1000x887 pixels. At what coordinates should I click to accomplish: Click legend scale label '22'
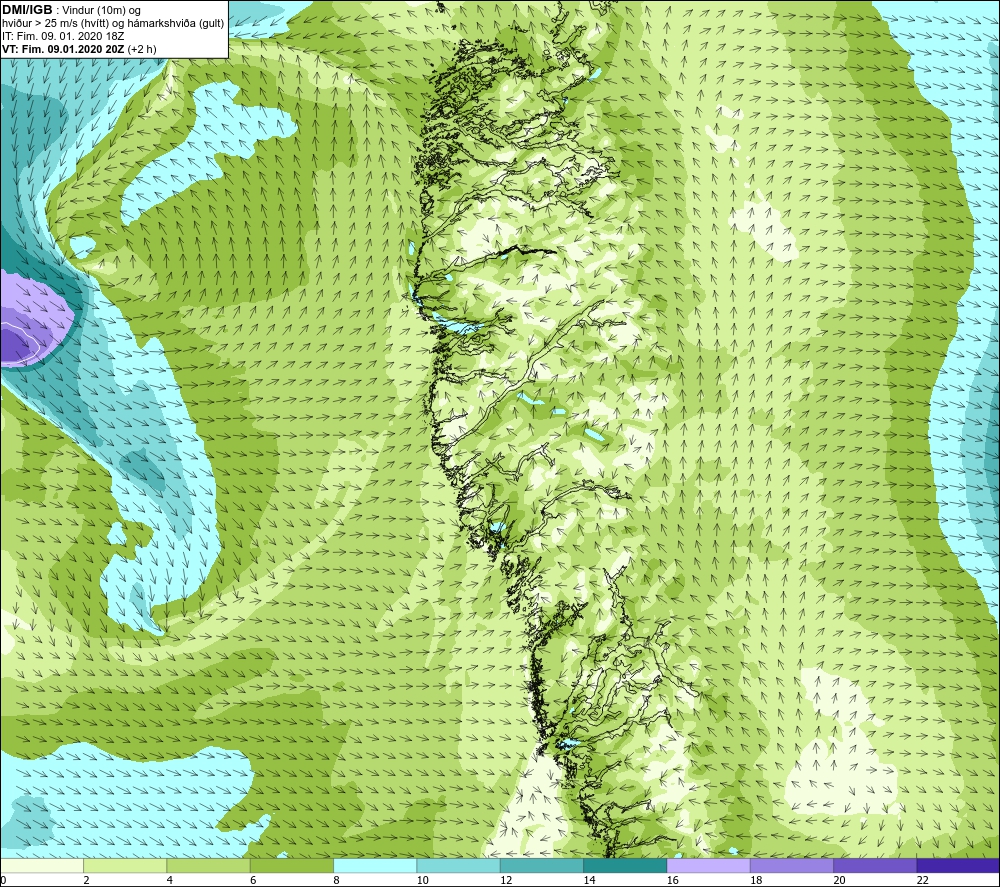(922, 880)
